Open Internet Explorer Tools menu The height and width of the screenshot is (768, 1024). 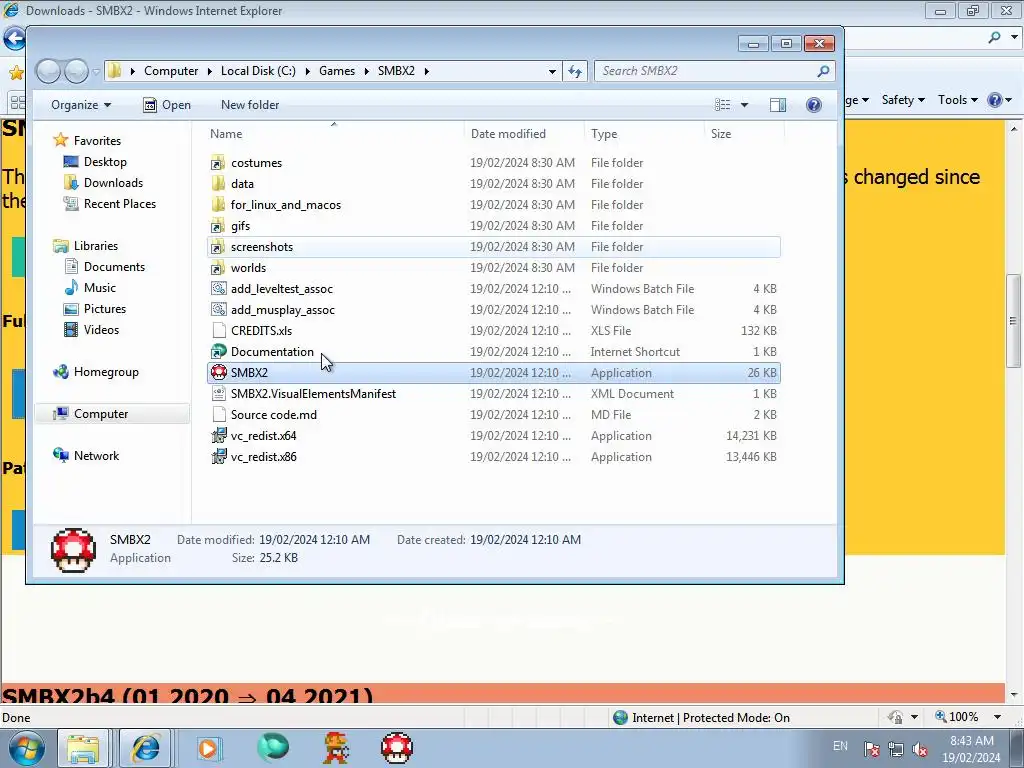point(957,100)
